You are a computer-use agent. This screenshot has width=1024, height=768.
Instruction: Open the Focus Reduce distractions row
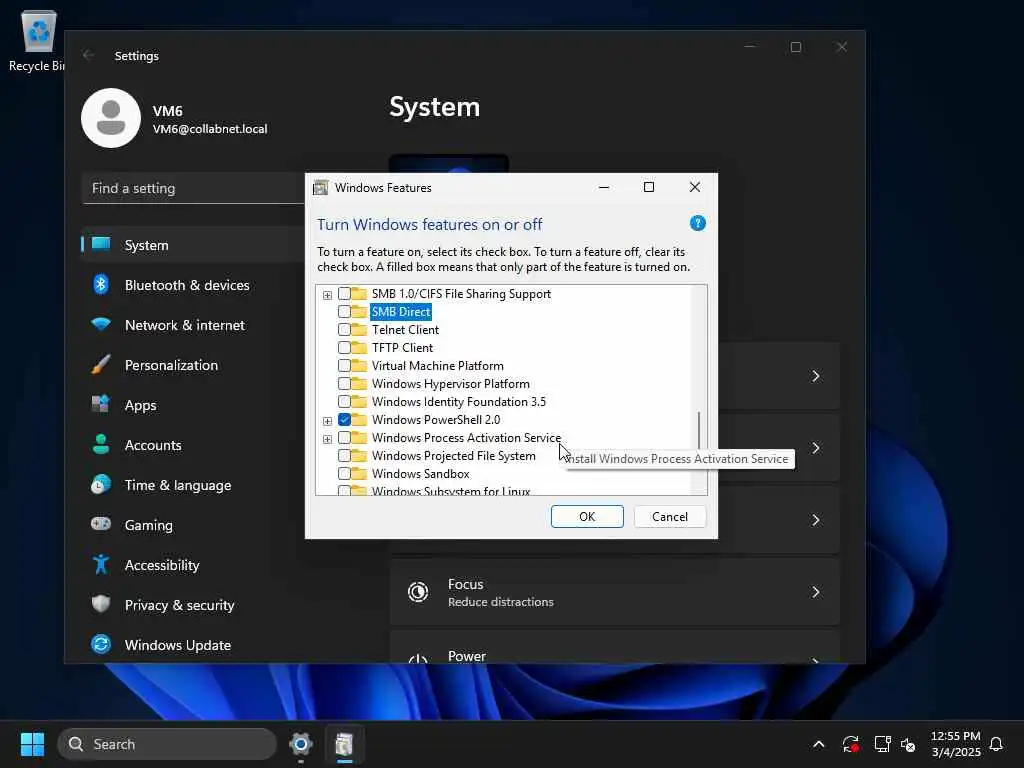coord(615,592)
